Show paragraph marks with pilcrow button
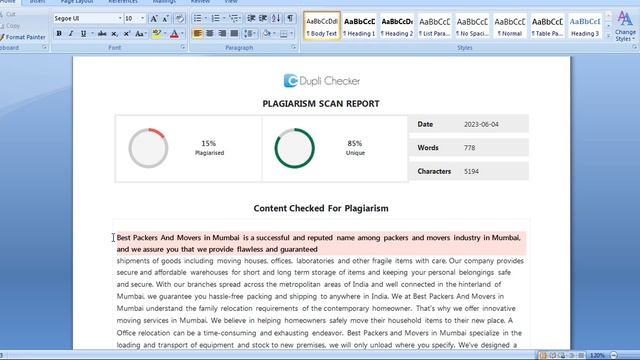This screenshot has height=360, width=640. pyautogui.click(x=290, y=18)
